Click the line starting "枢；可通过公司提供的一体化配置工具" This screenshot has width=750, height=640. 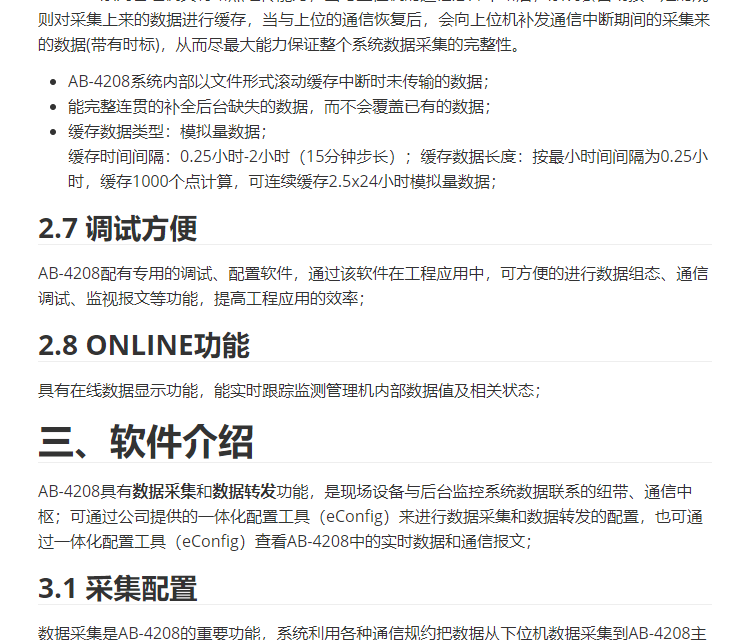tap(371, 517)
